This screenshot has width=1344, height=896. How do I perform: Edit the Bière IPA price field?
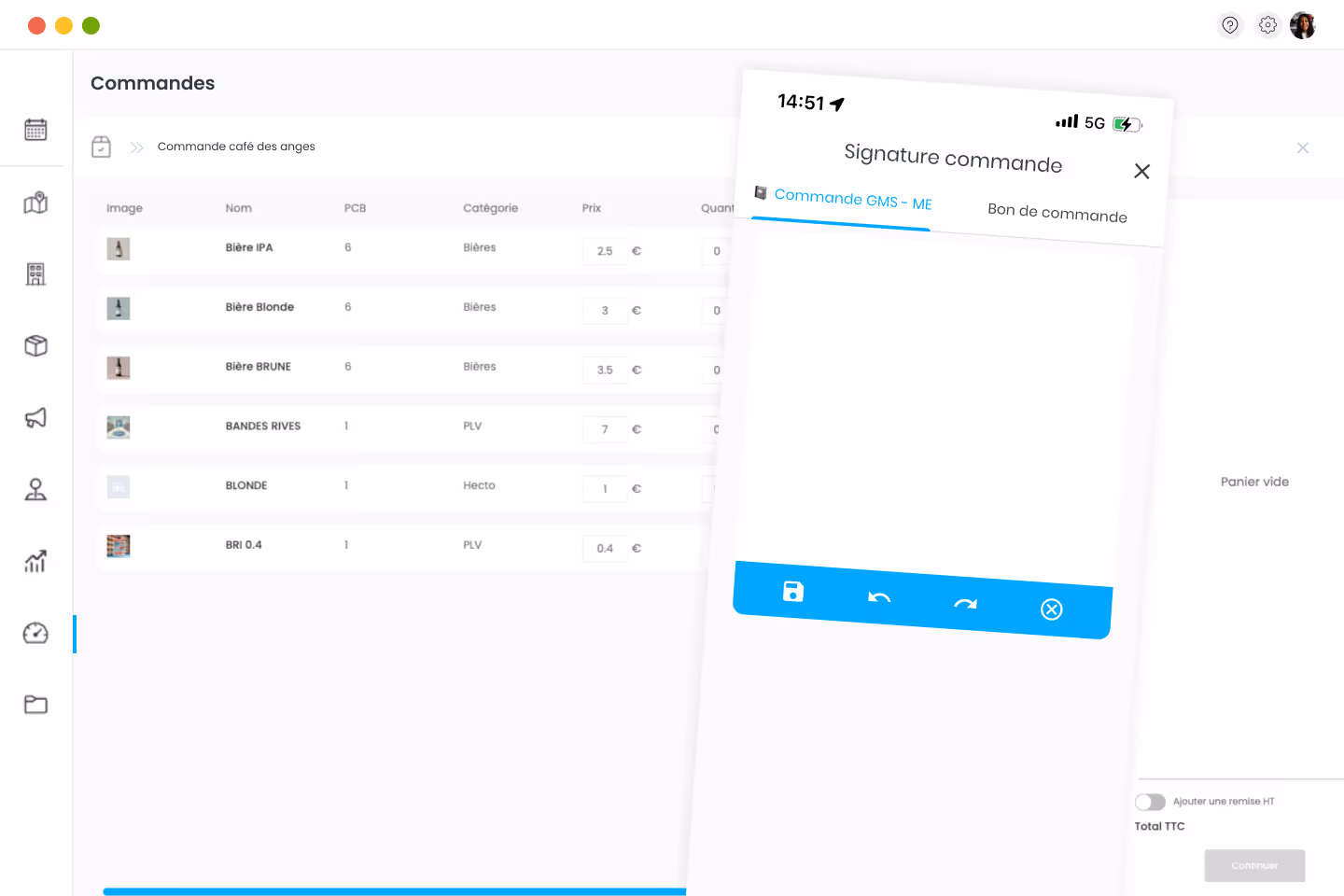(605, 251)
